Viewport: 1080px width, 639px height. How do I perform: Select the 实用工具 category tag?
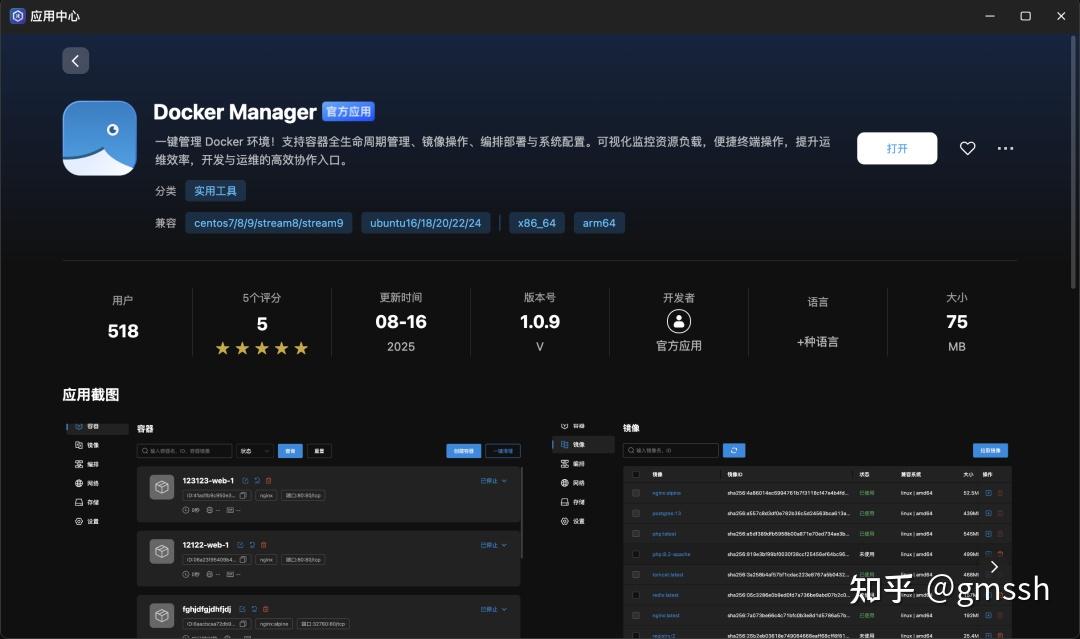tap(216, 191)
